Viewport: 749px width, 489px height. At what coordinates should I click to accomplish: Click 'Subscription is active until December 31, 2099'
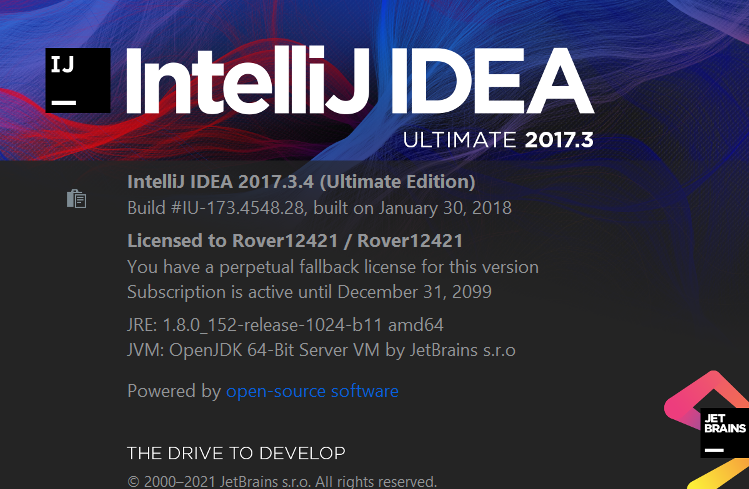(309, 292)
